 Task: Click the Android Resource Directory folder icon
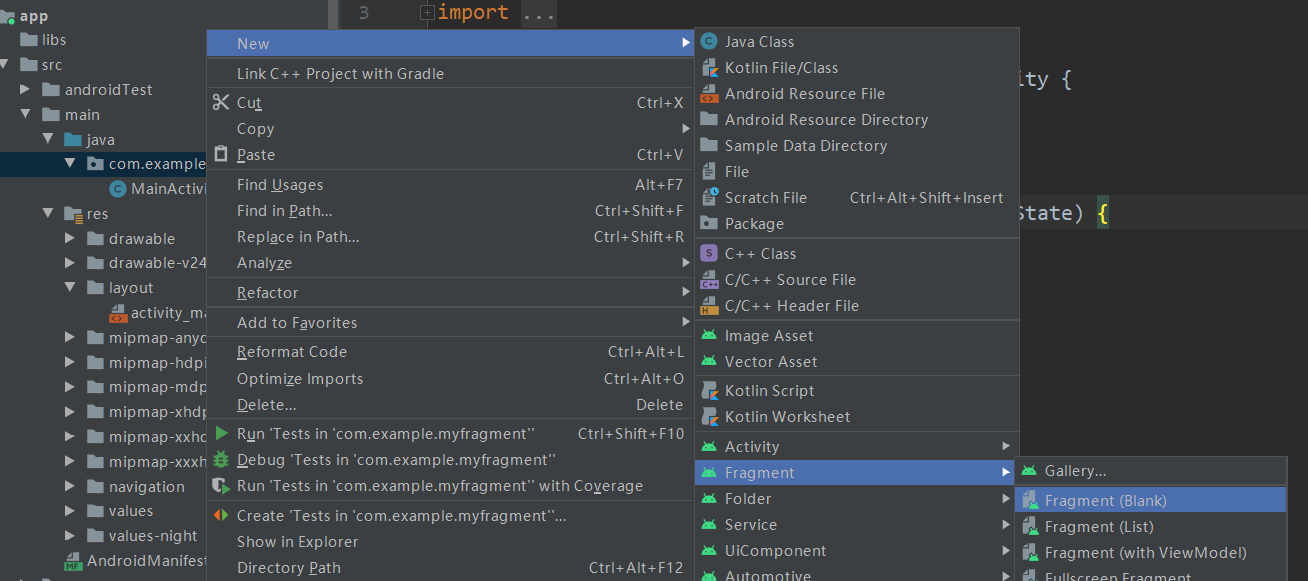[709, 120]
